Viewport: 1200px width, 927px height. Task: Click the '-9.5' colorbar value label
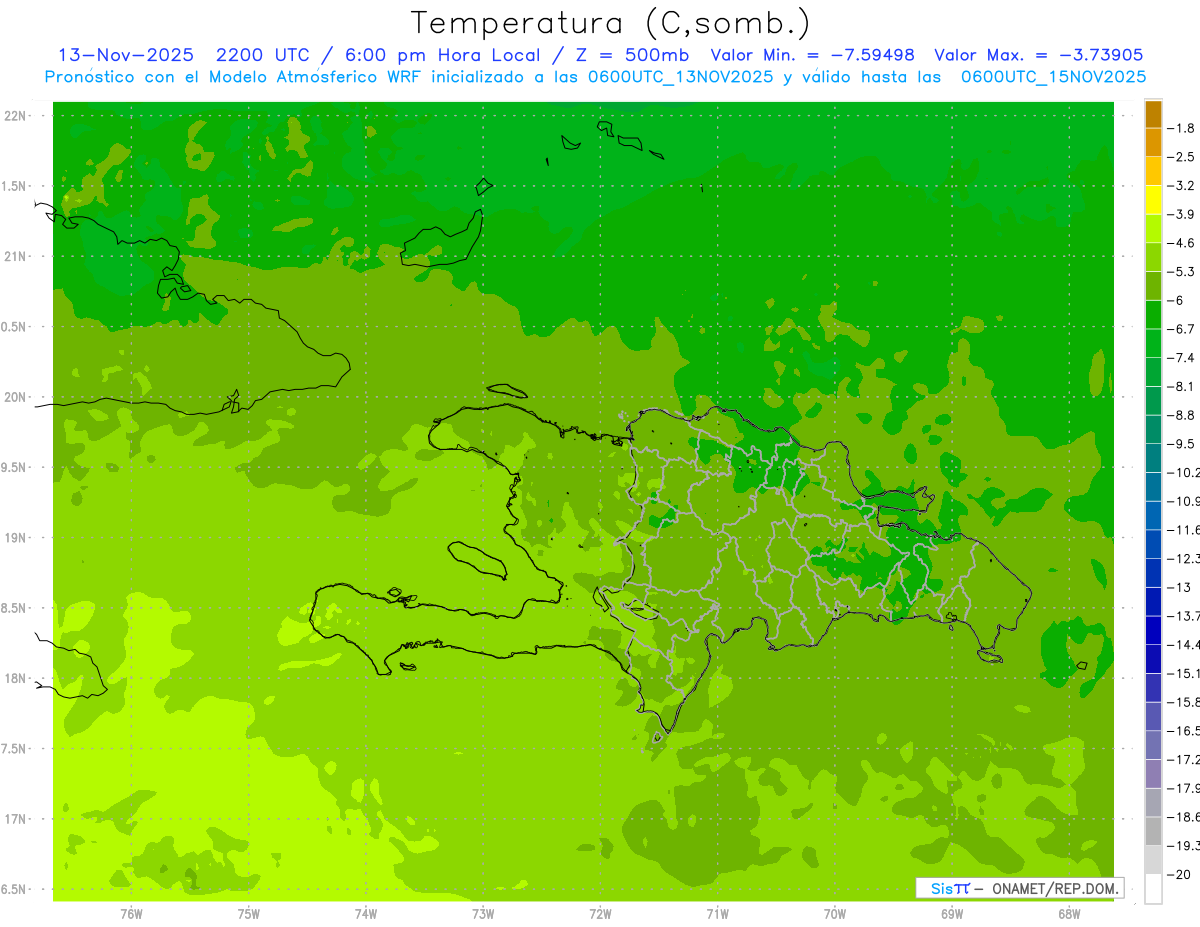point(1181,444)
